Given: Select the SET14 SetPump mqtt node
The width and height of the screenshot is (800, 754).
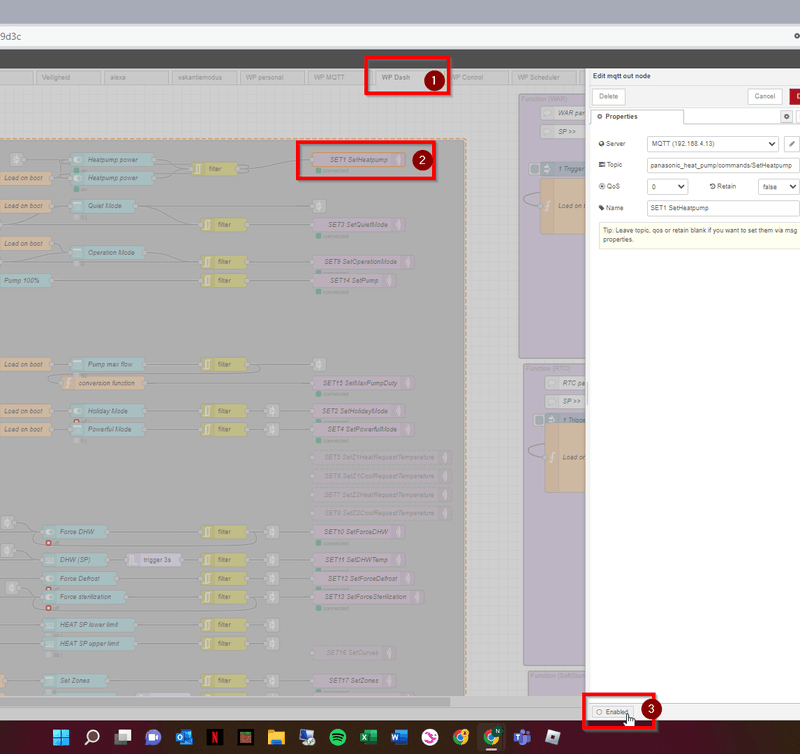Looking at the screenshot, I should tap(354, 281).
